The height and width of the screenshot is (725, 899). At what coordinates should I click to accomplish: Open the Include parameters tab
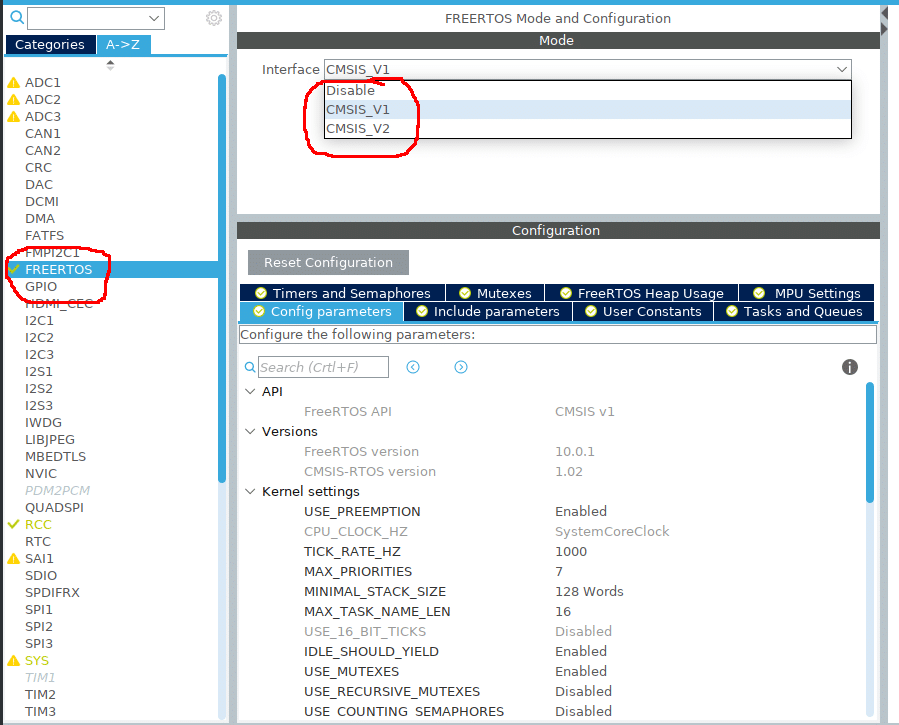[x=488, y=311]
